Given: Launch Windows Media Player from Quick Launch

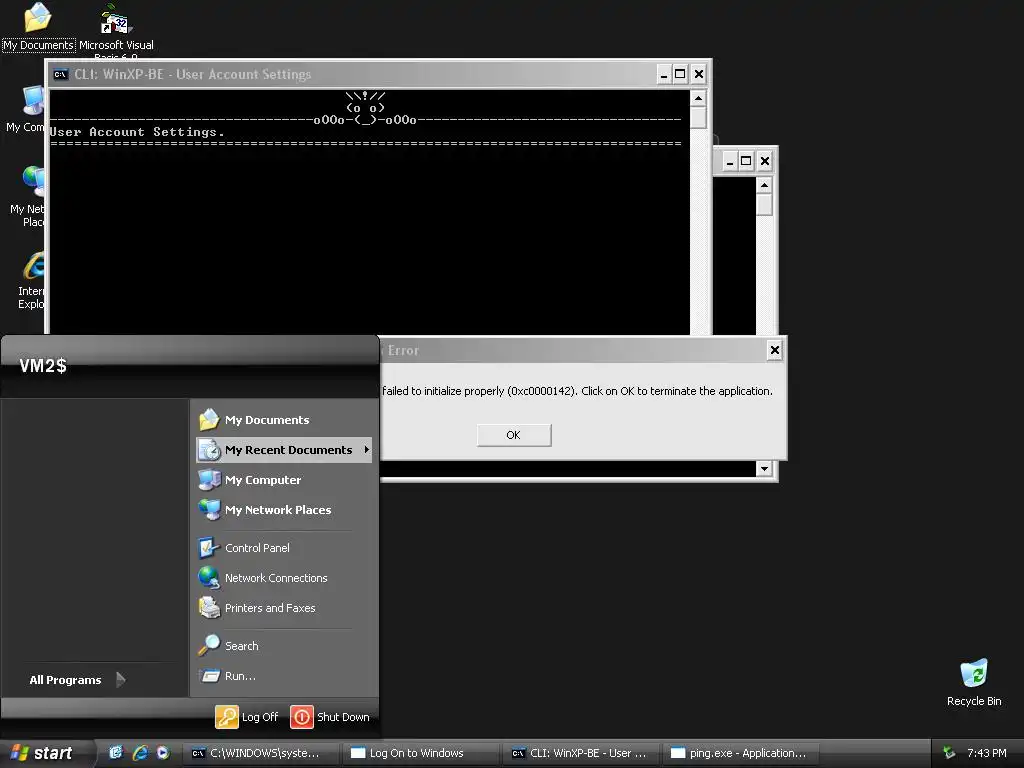Looking at the screenshot, I should tap(163, 753).
